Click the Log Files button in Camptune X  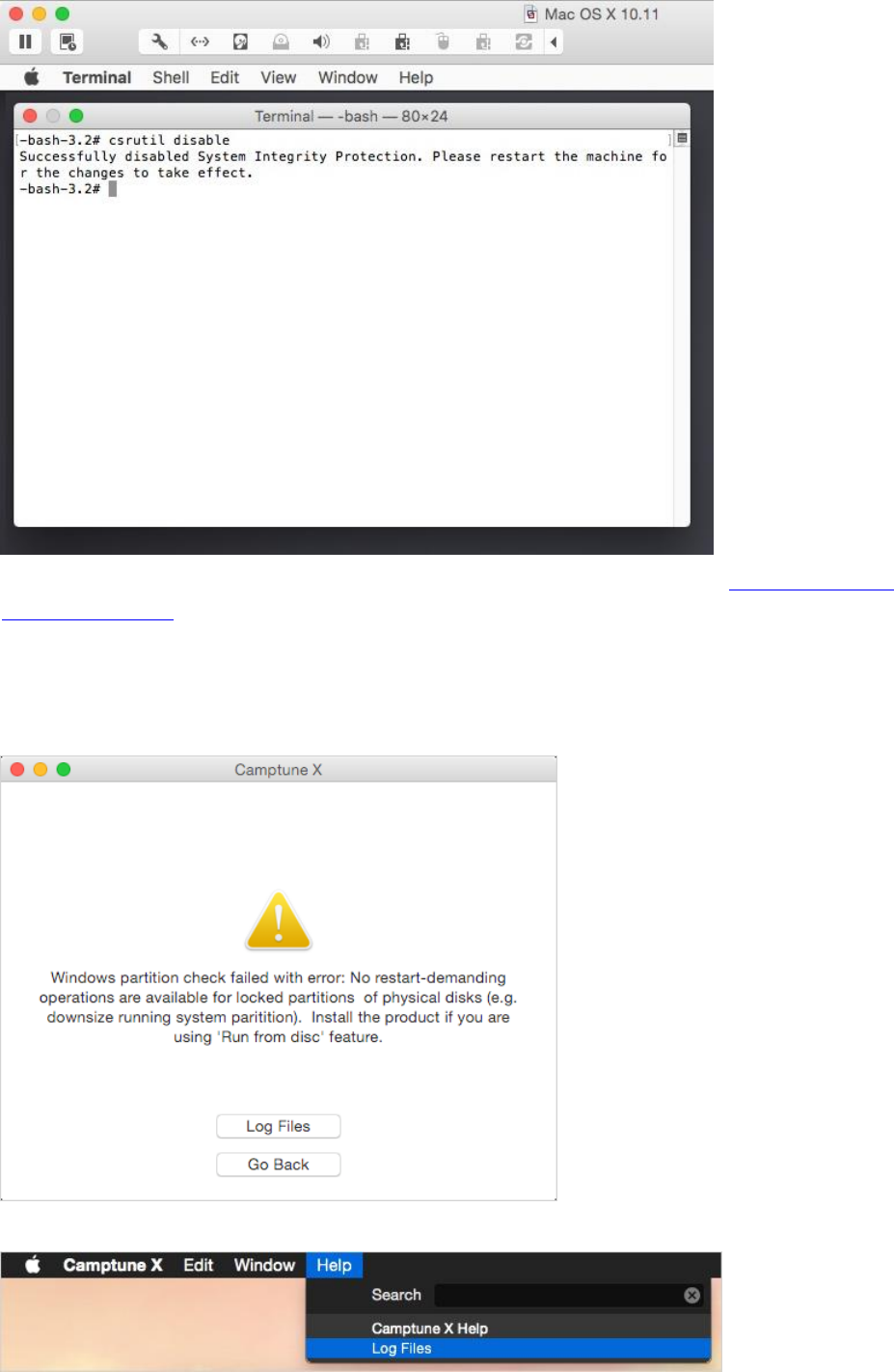(278, 1126)
